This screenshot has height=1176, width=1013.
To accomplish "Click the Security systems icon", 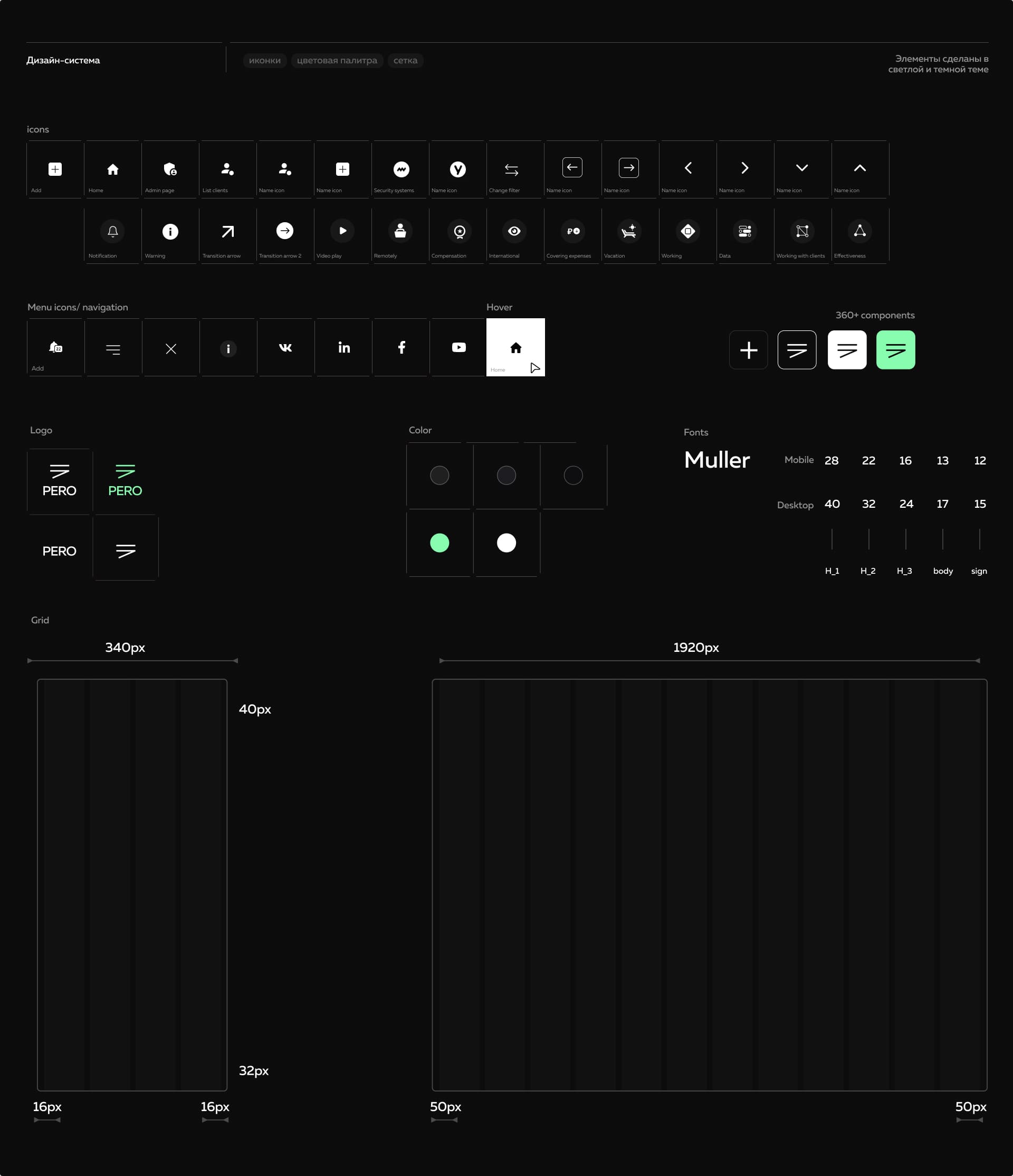I will coord(401,169).
